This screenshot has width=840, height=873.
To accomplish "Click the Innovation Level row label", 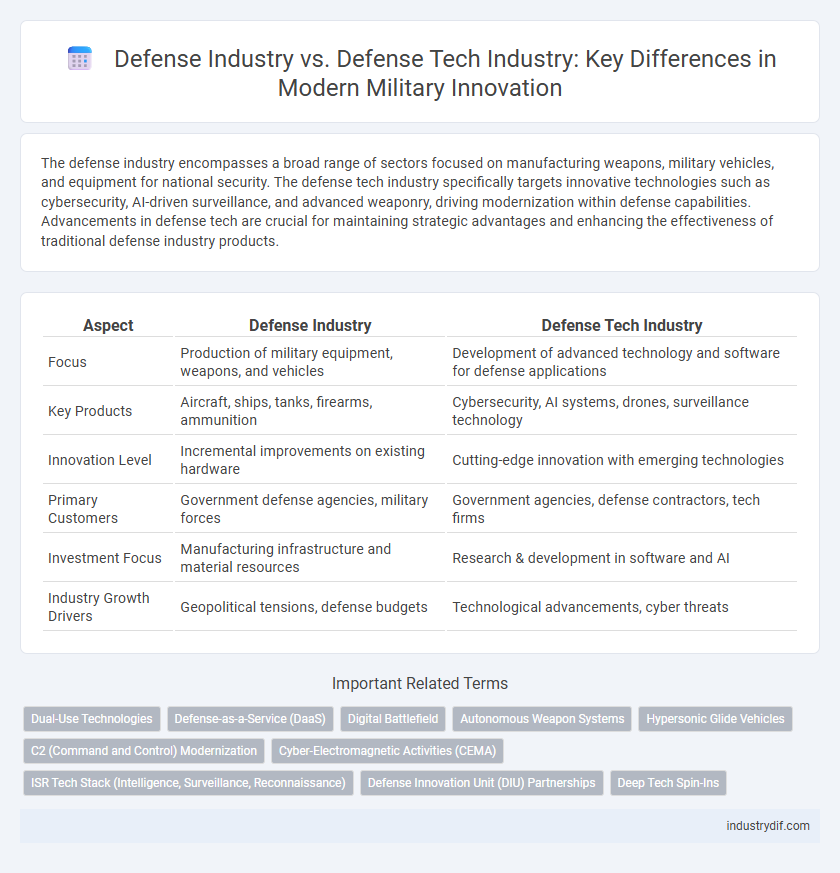I will click(x=100, y=460).
